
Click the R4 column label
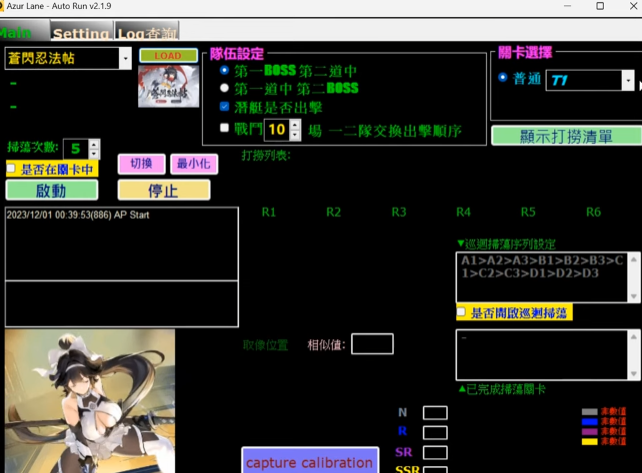[x=463, y=212]
